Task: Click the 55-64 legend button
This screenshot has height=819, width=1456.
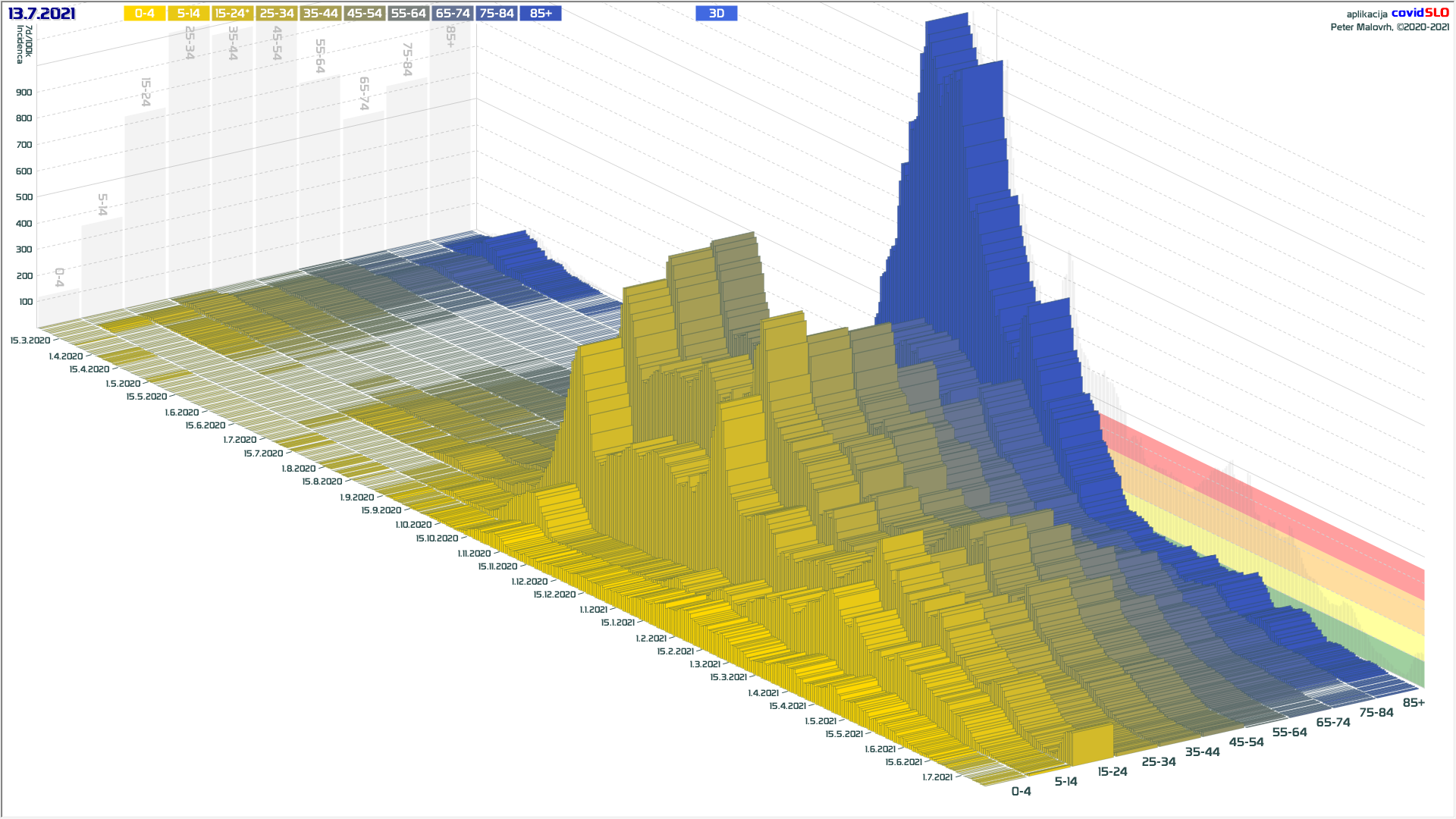Action: point(408,14)
